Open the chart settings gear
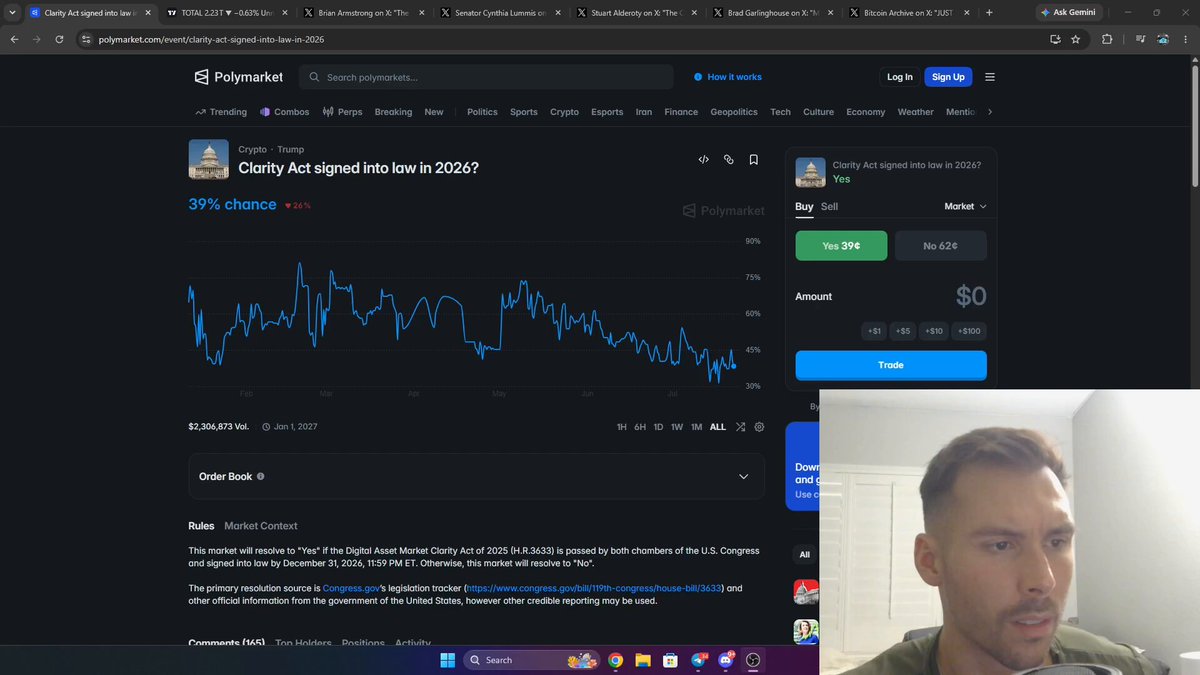 pos(760,427)
